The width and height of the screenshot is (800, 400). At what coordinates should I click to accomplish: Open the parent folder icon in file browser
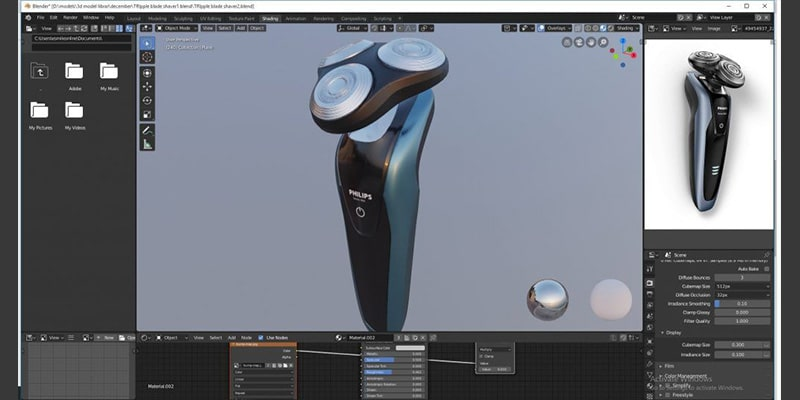coord(39,71)
